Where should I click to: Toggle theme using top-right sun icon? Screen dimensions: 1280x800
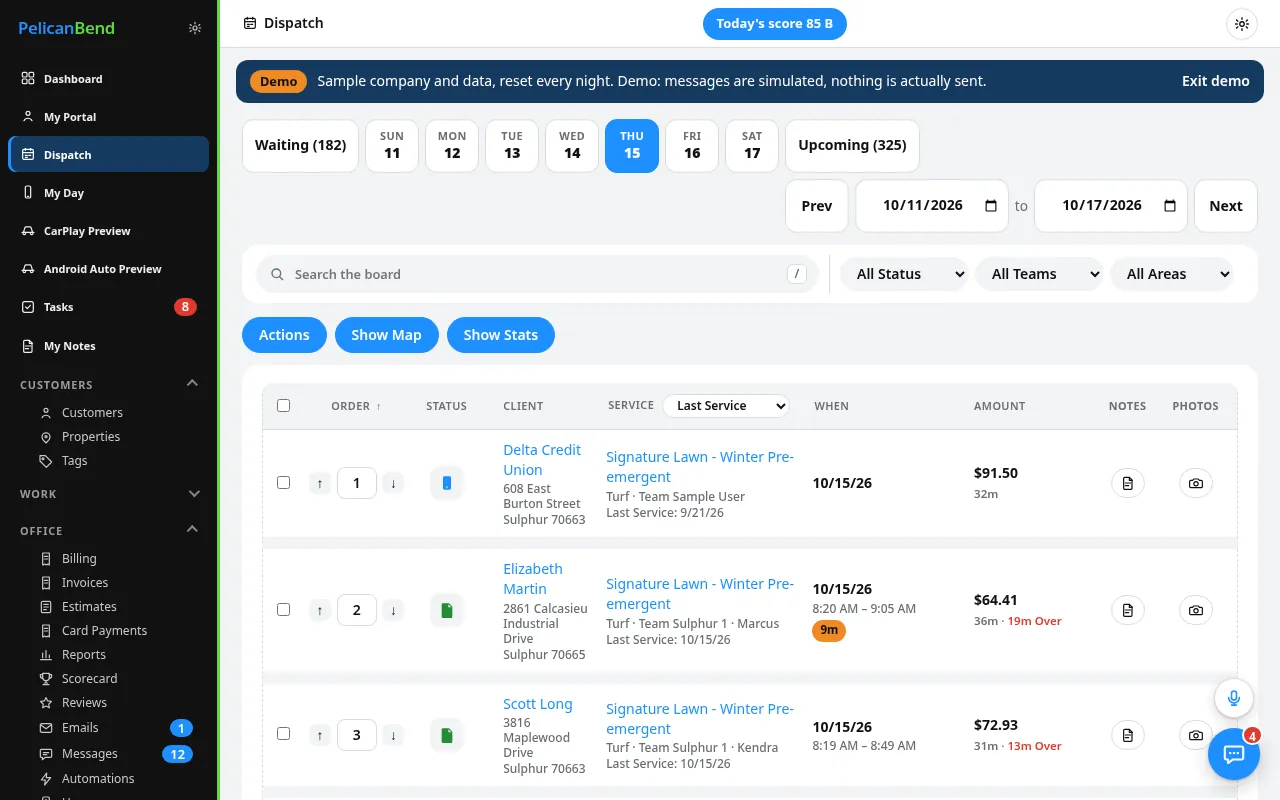click(1242, 24)
